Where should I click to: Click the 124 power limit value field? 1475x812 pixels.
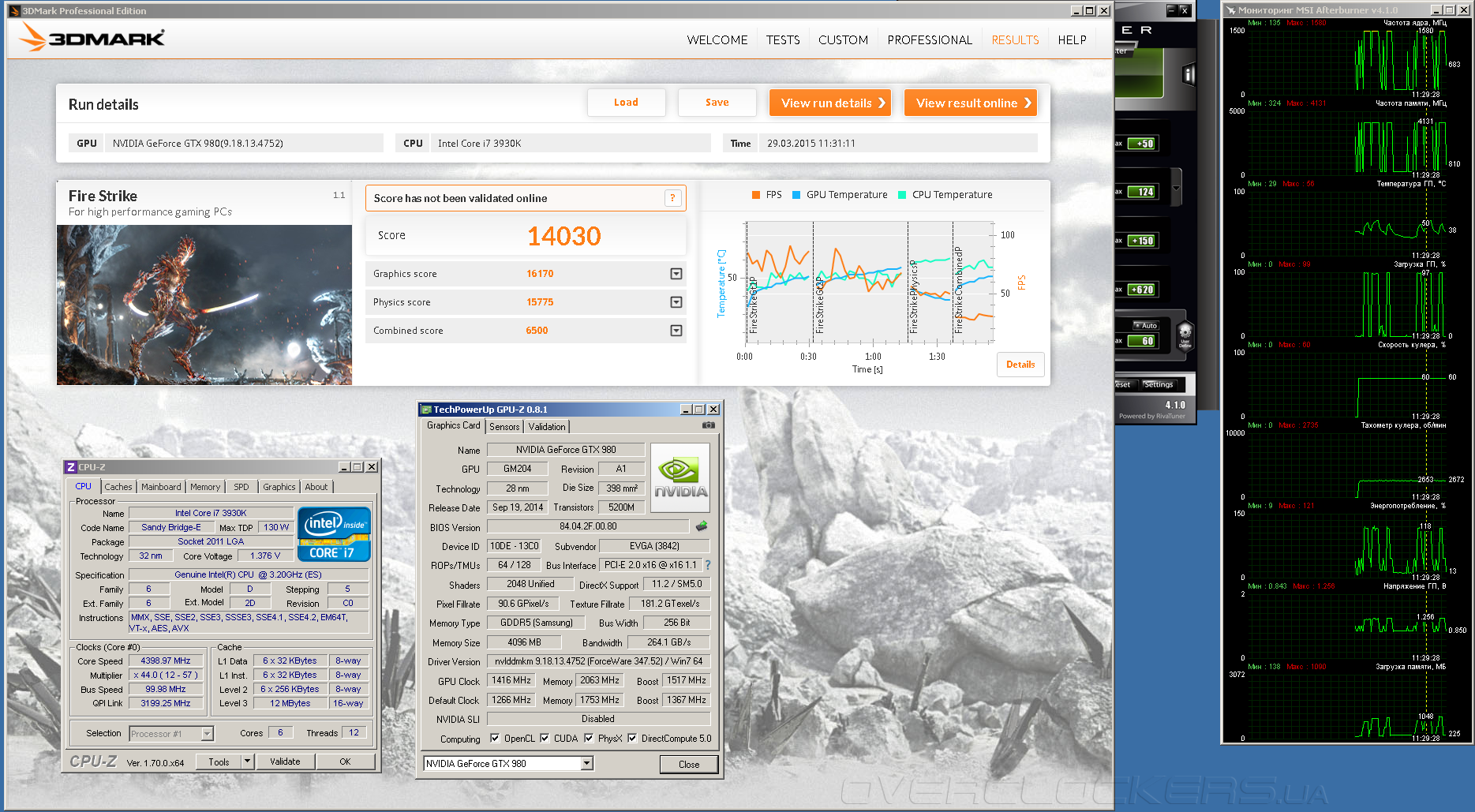pos(1141,192)
